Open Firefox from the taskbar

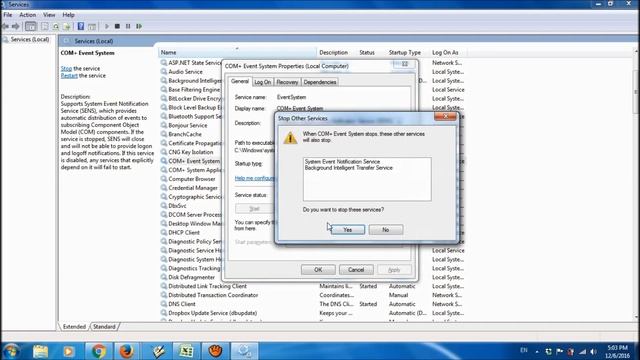pos(127,351)
